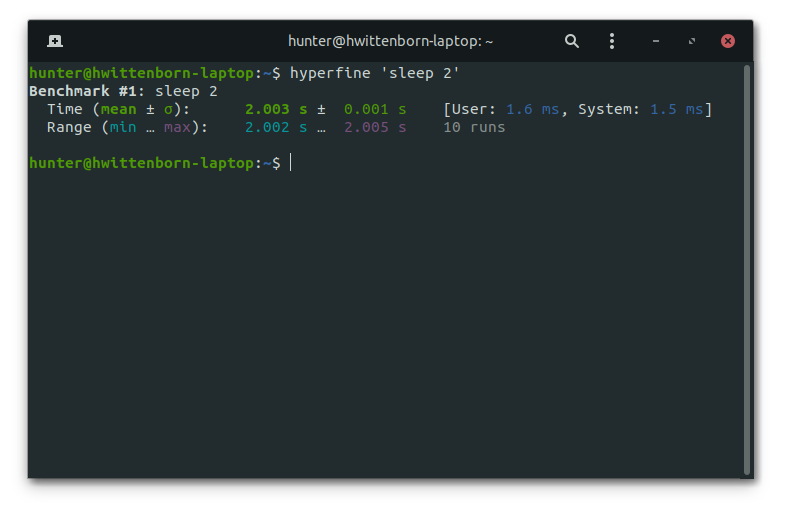The height and width of the screenshot is (518, 785).
Task: Click the mean time 2.003 s
Action: (x=276, y=109)
